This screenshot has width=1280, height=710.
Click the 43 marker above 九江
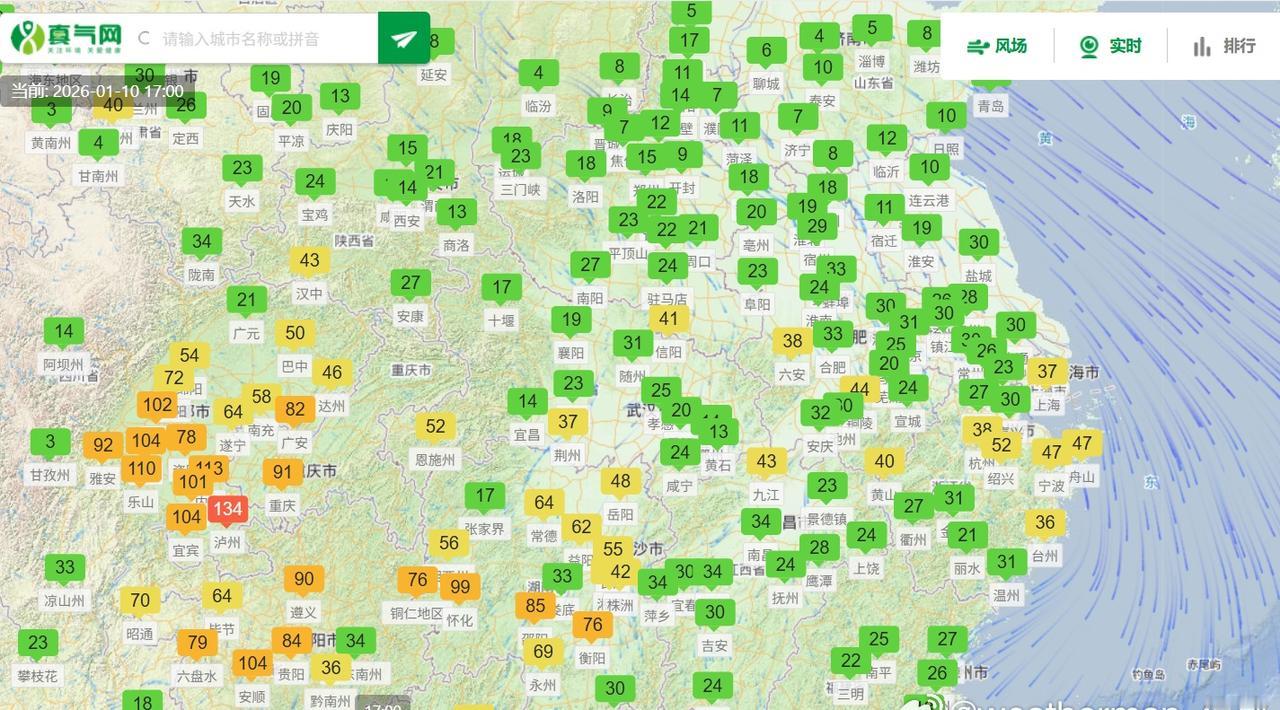[x=766, y=463]
